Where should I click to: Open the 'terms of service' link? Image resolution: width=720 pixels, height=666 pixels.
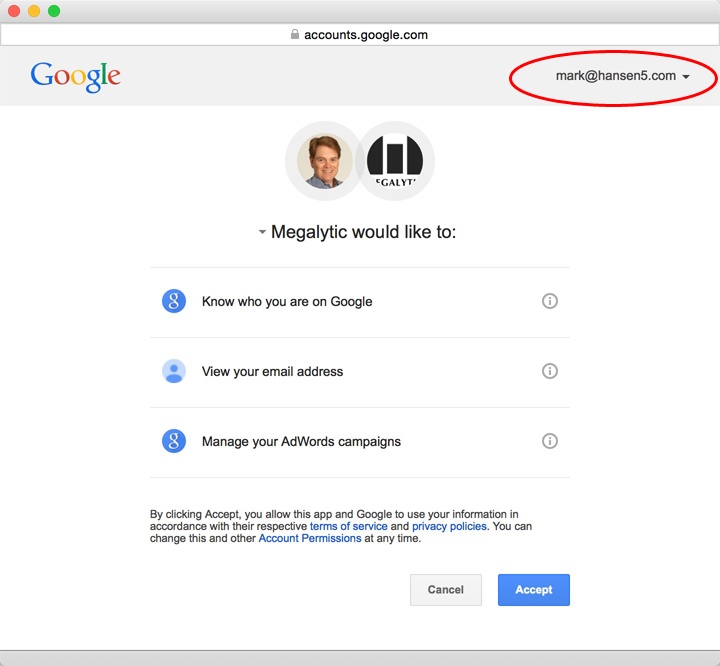(349, 526)
